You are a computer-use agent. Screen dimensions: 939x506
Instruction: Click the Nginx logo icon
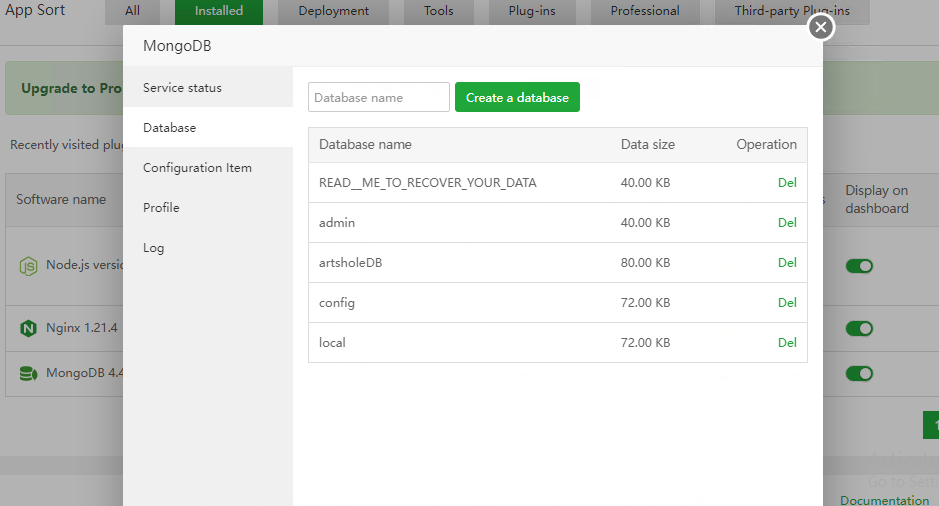(28, 328)
